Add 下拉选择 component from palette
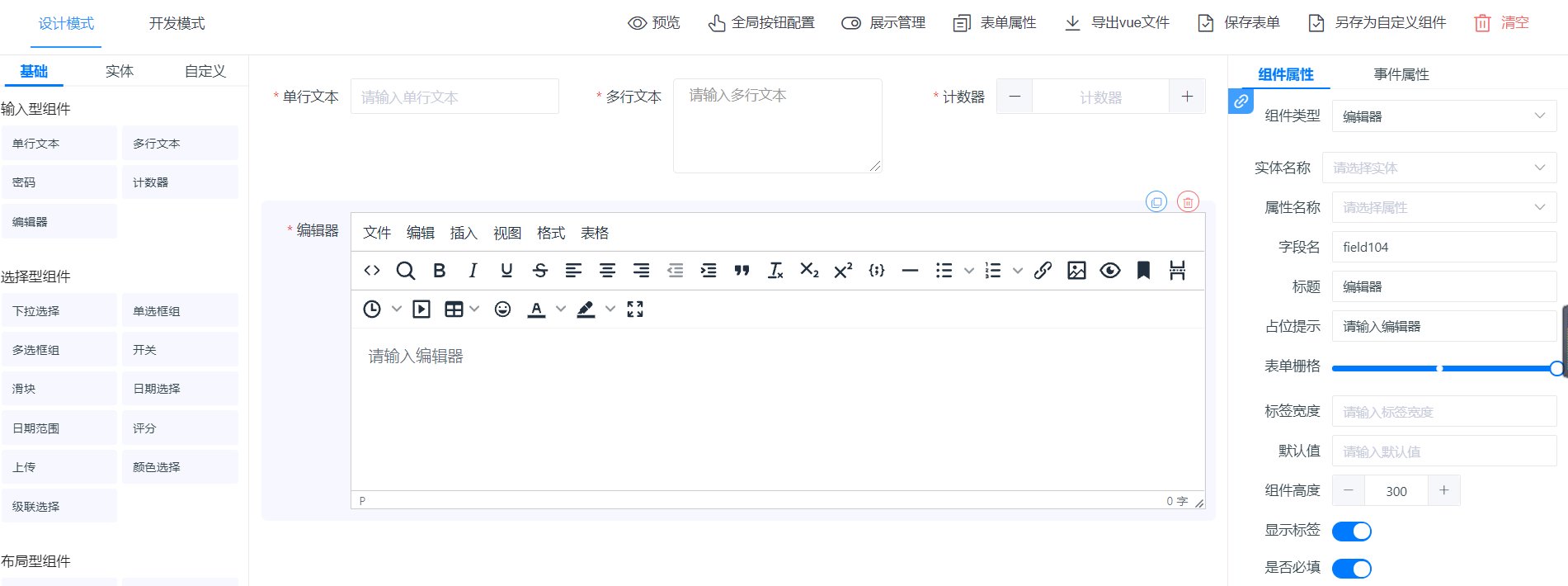 point(59,311)
